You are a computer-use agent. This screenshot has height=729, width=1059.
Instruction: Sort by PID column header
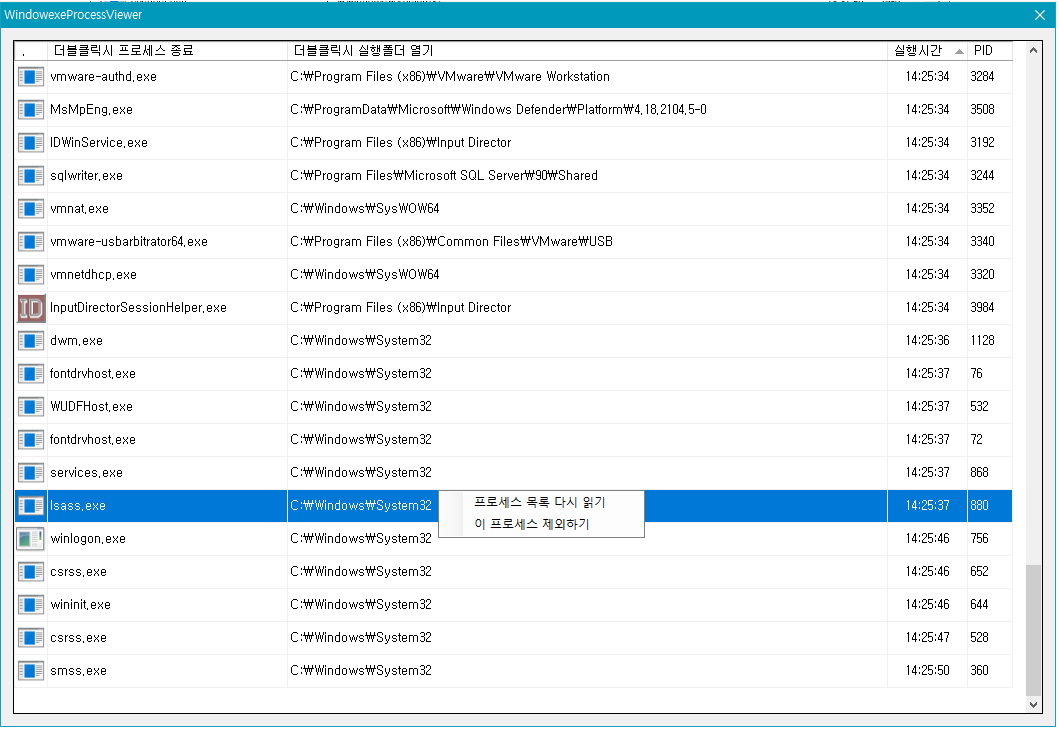coord(989,51)
